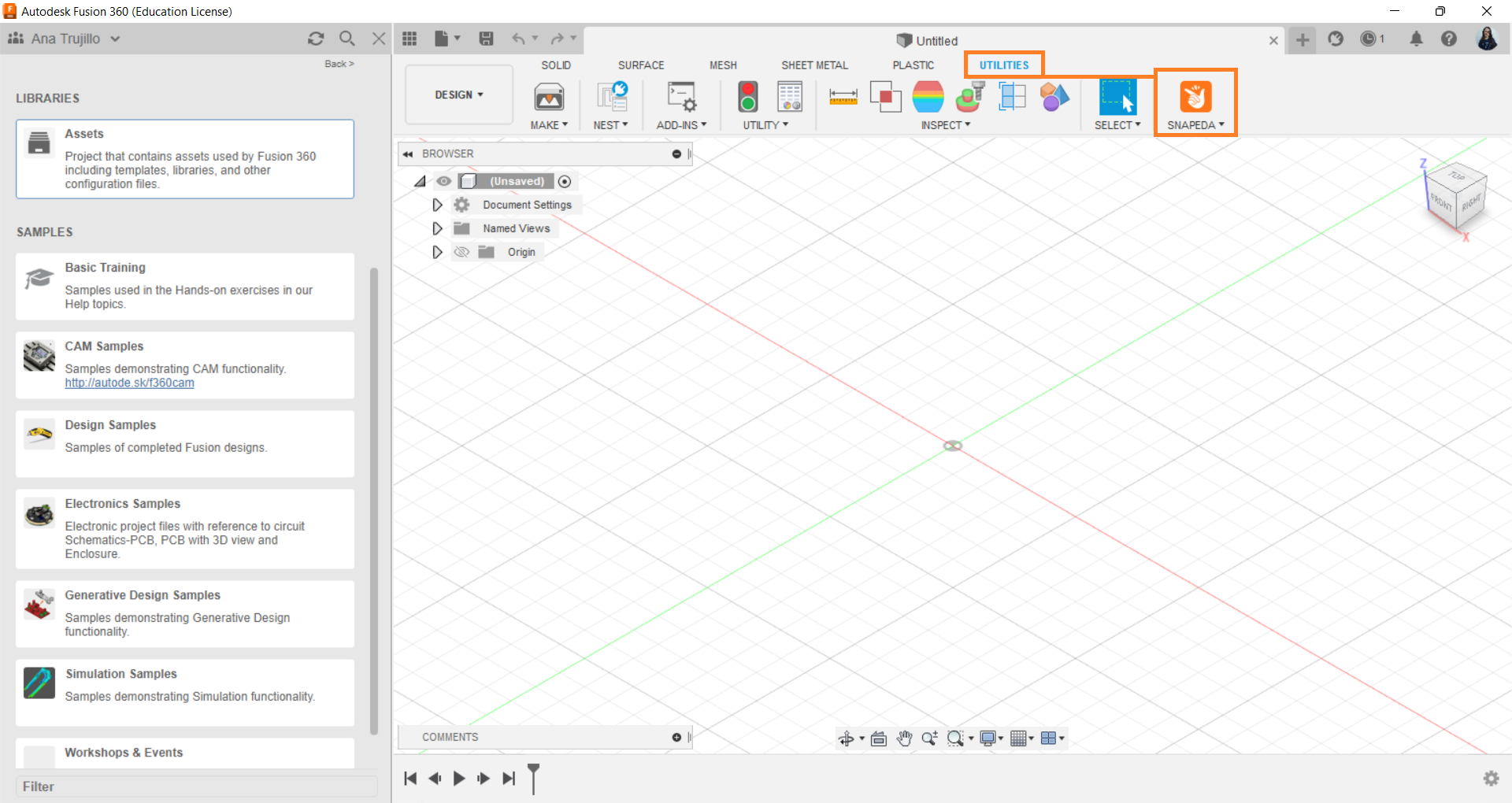Click the Zoom magnifier tool
The width and height of the screenshot is (1512, 803).
click(929, 738)
